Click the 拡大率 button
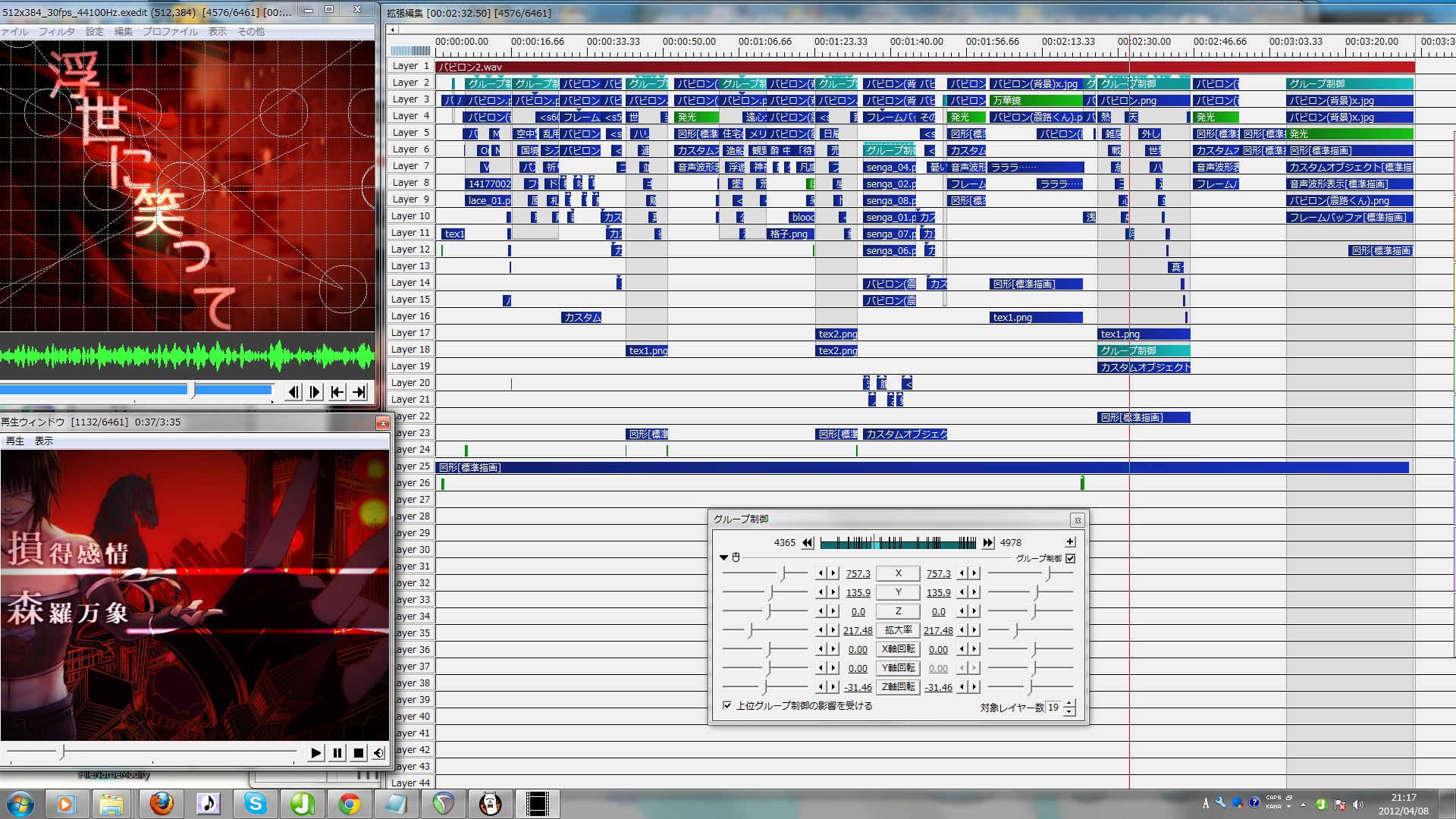 (x=898, y=630)
